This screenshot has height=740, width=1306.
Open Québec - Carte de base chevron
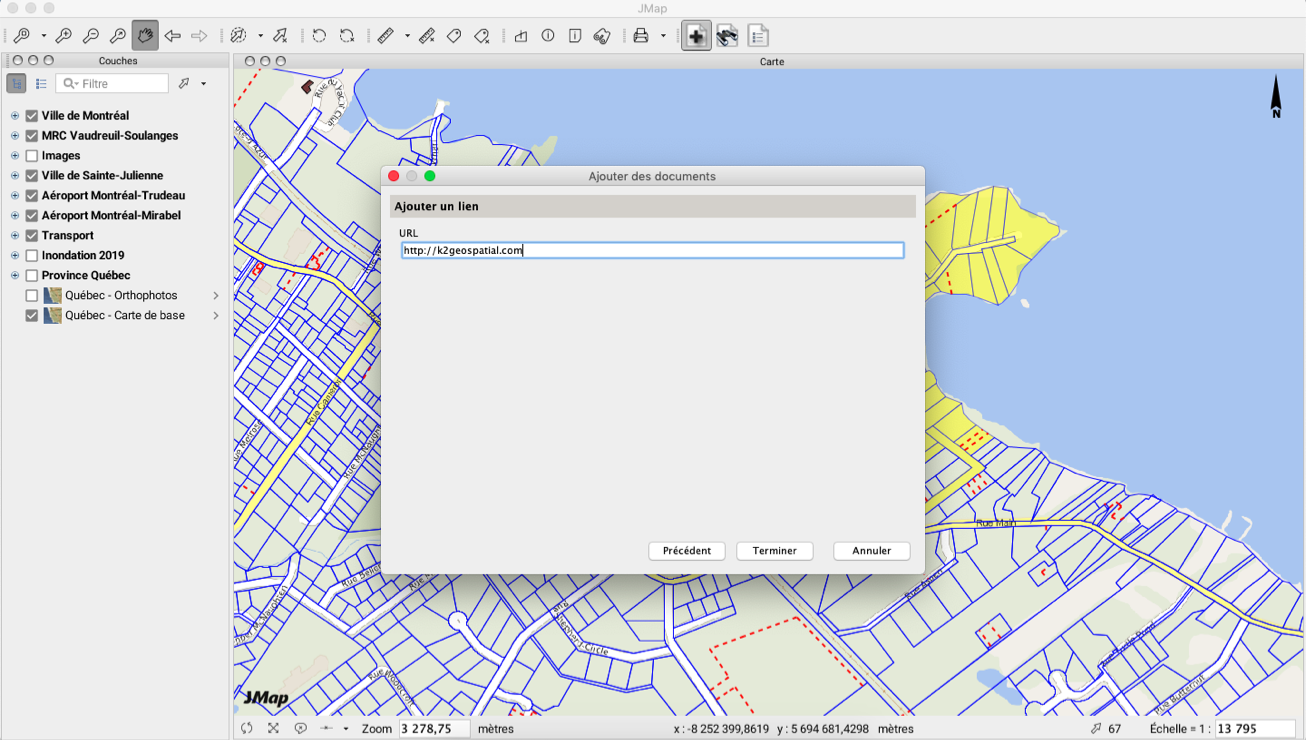tap(216, 316)
